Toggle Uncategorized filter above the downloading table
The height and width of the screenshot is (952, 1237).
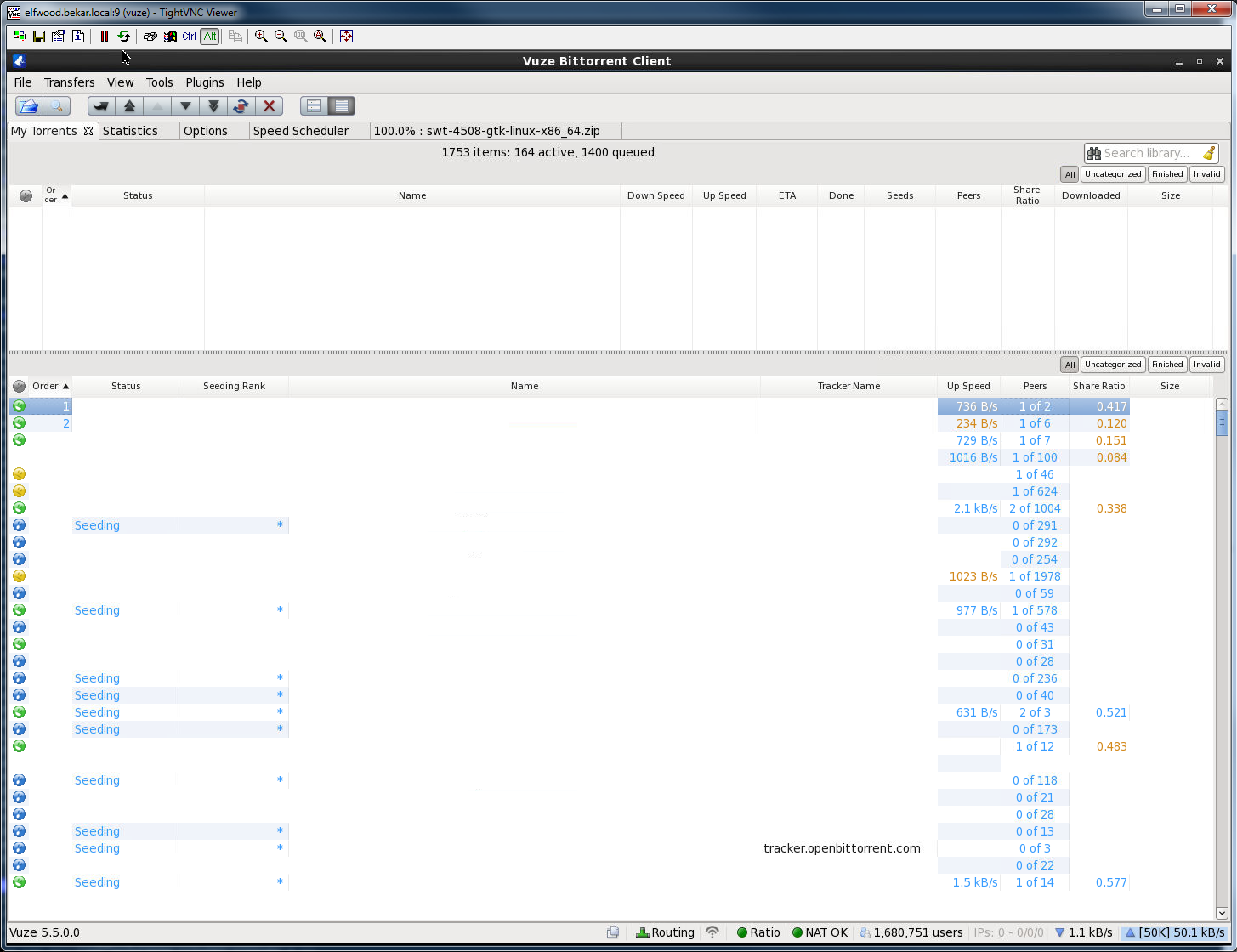[x=1113, y=174]
